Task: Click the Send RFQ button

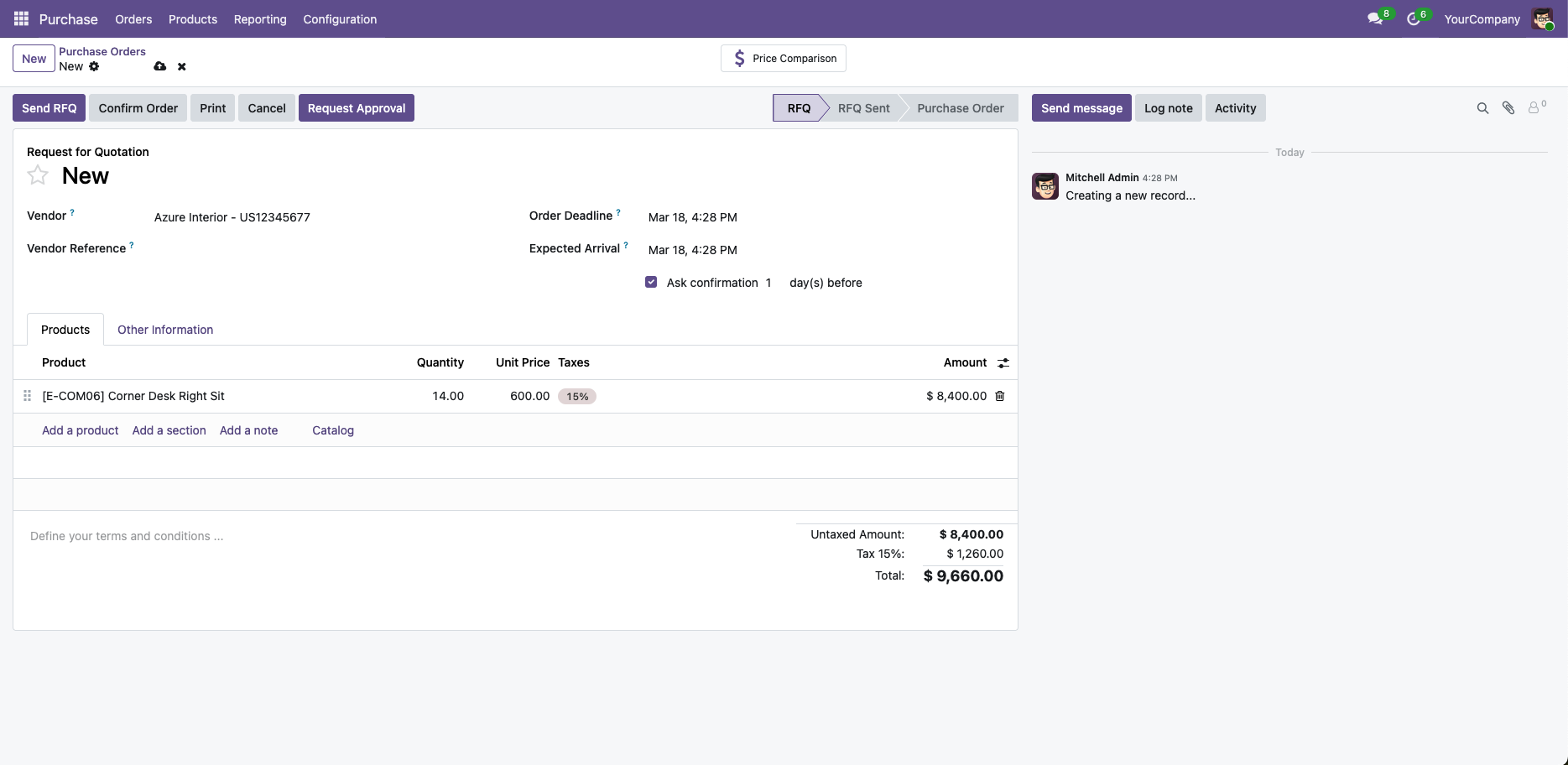Action: click(49, 107)
